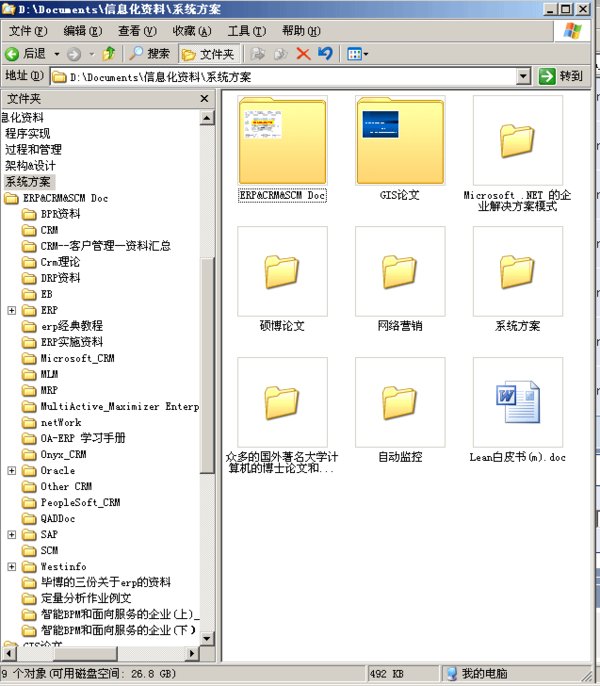Viewport: 600px width, 686px height.
Task: Select Microsoft_CRM in the folder tree
Action: (x=77, y=358)
